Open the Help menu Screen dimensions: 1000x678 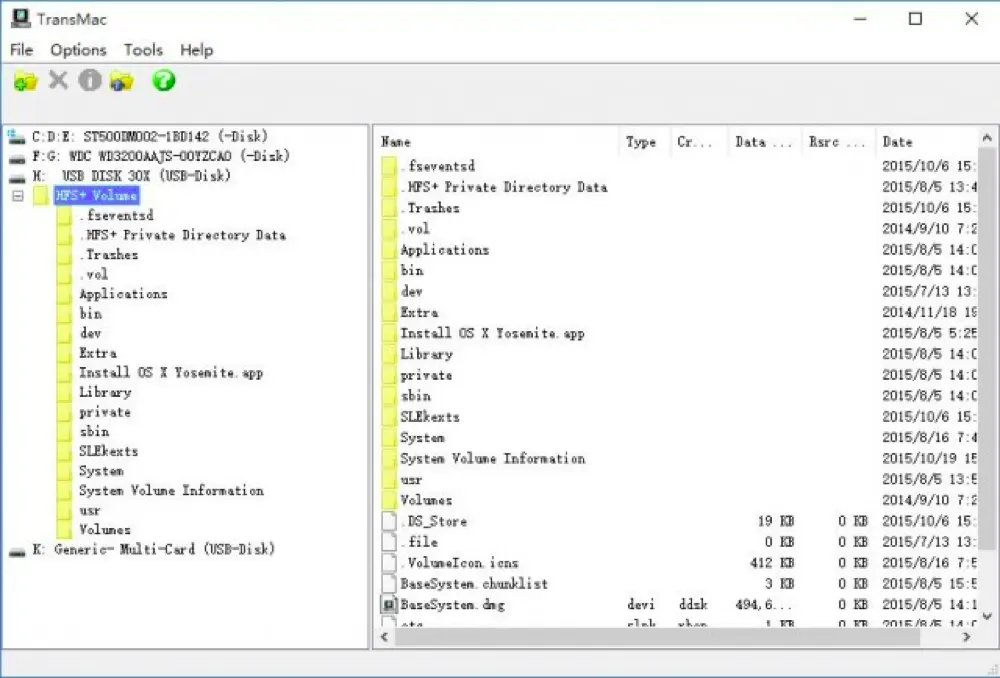(x=196, y=50)
